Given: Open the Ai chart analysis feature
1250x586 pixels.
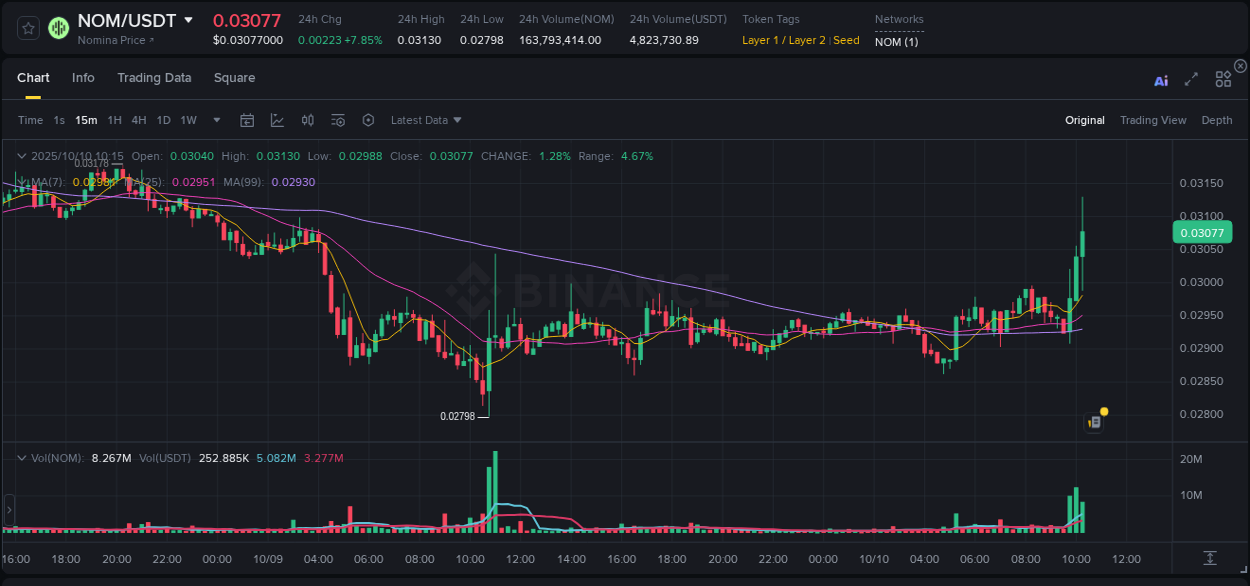Looking at the screenshot, I should pos(1161,80).
